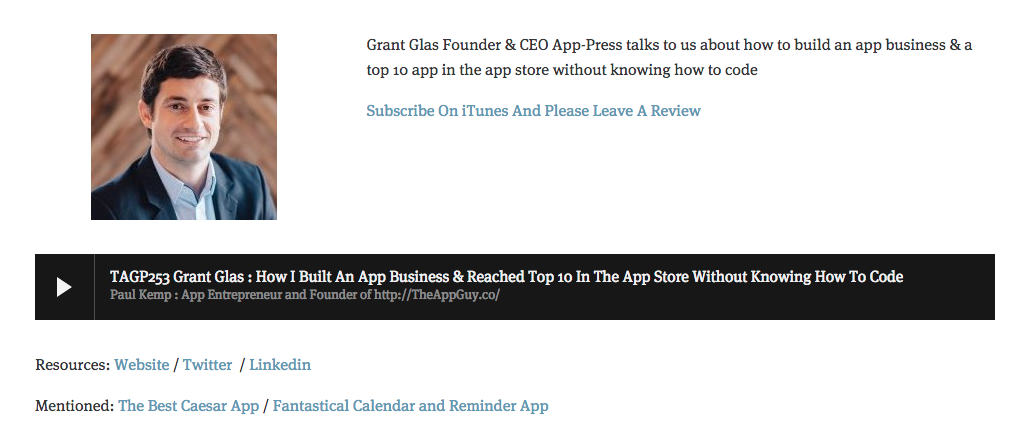Play the TAGP253 podcast episode
Viewport: 1027px width, 429px height.
(64, 287)
